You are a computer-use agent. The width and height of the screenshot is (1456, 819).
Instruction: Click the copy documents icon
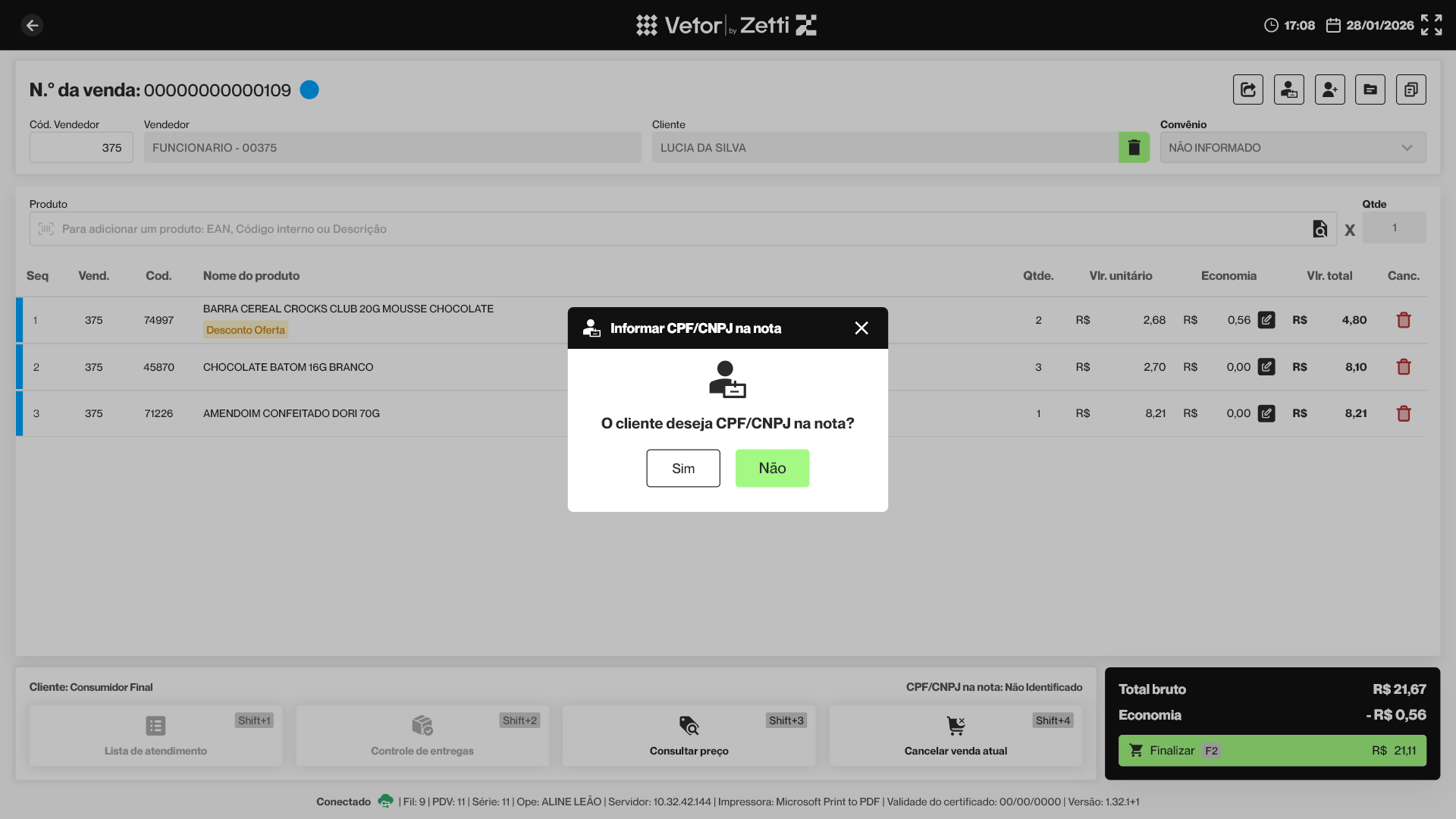click(1410, 89)
